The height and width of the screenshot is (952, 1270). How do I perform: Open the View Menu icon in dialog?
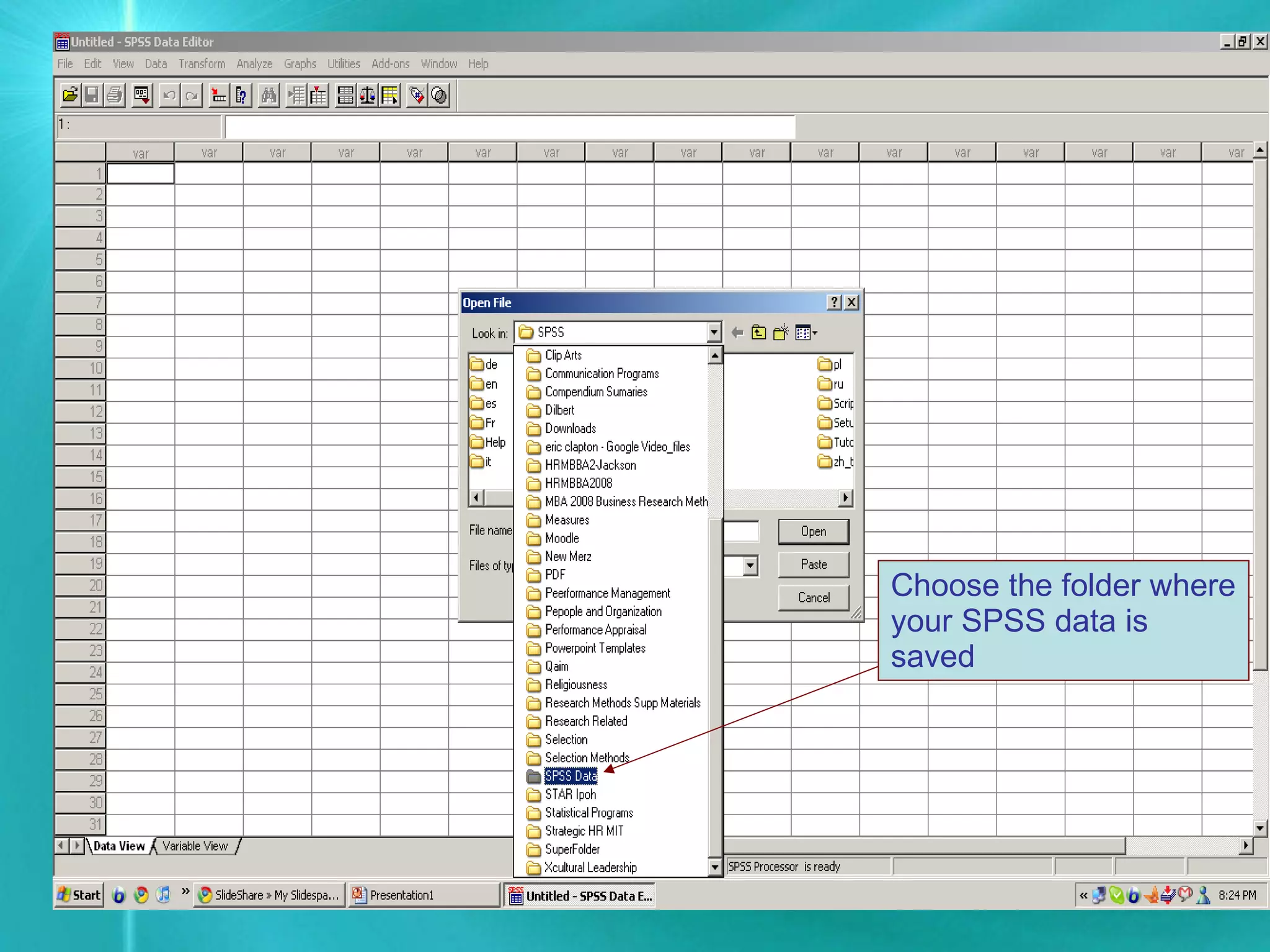(x=806, y=333)
